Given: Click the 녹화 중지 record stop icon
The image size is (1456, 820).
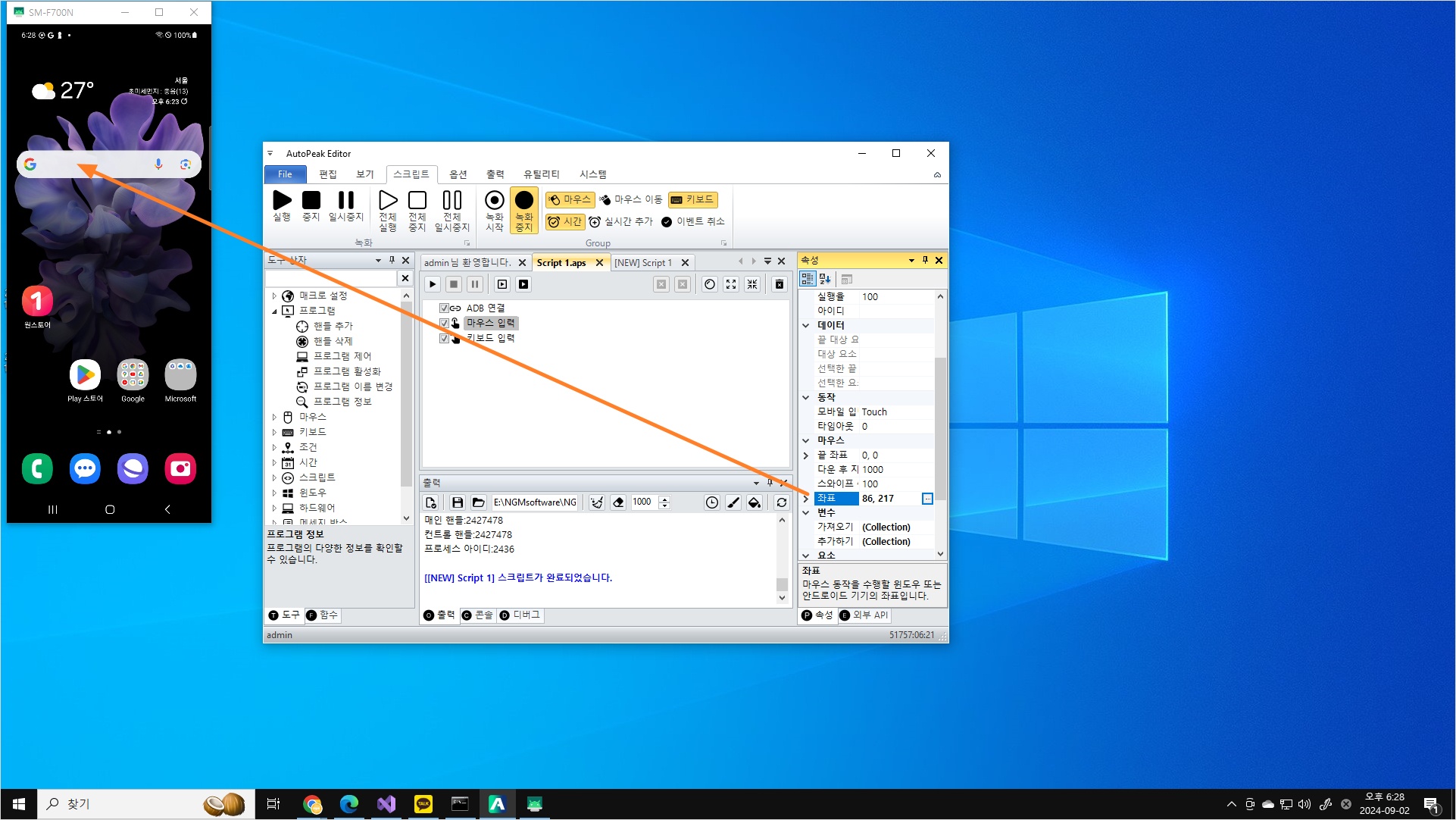Looking at the screenshot, I should pyautogui.click(x=523, y=201).
